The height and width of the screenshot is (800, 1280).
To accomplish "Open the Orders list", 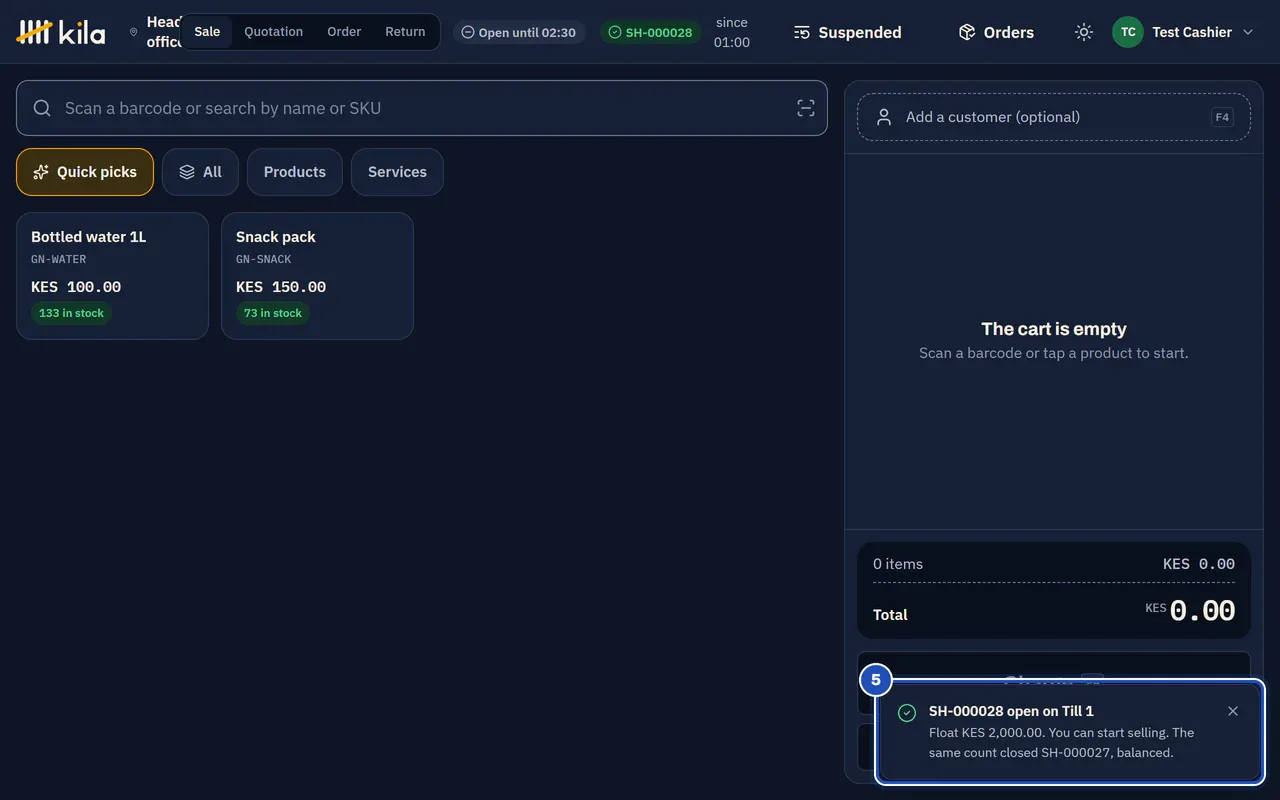I will [996, 32].
